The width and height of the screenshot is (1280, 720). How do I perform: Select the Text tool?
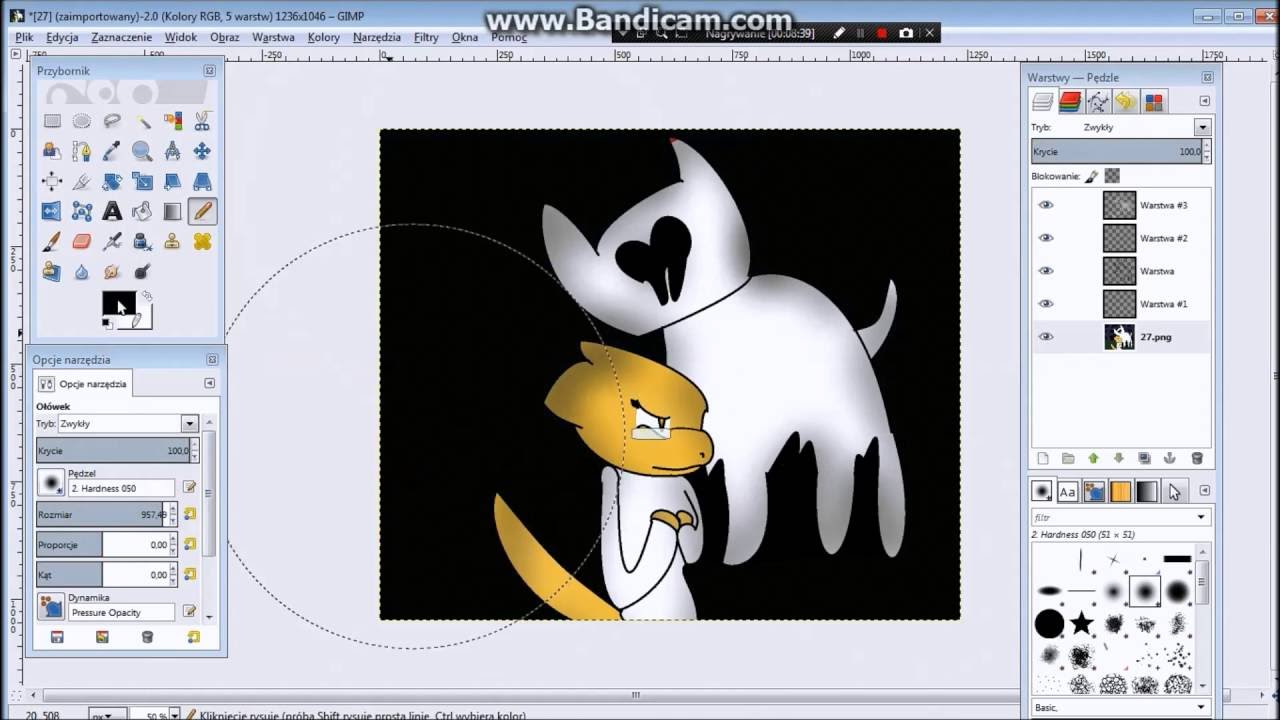pyautogui.click(x=112, y=211)
